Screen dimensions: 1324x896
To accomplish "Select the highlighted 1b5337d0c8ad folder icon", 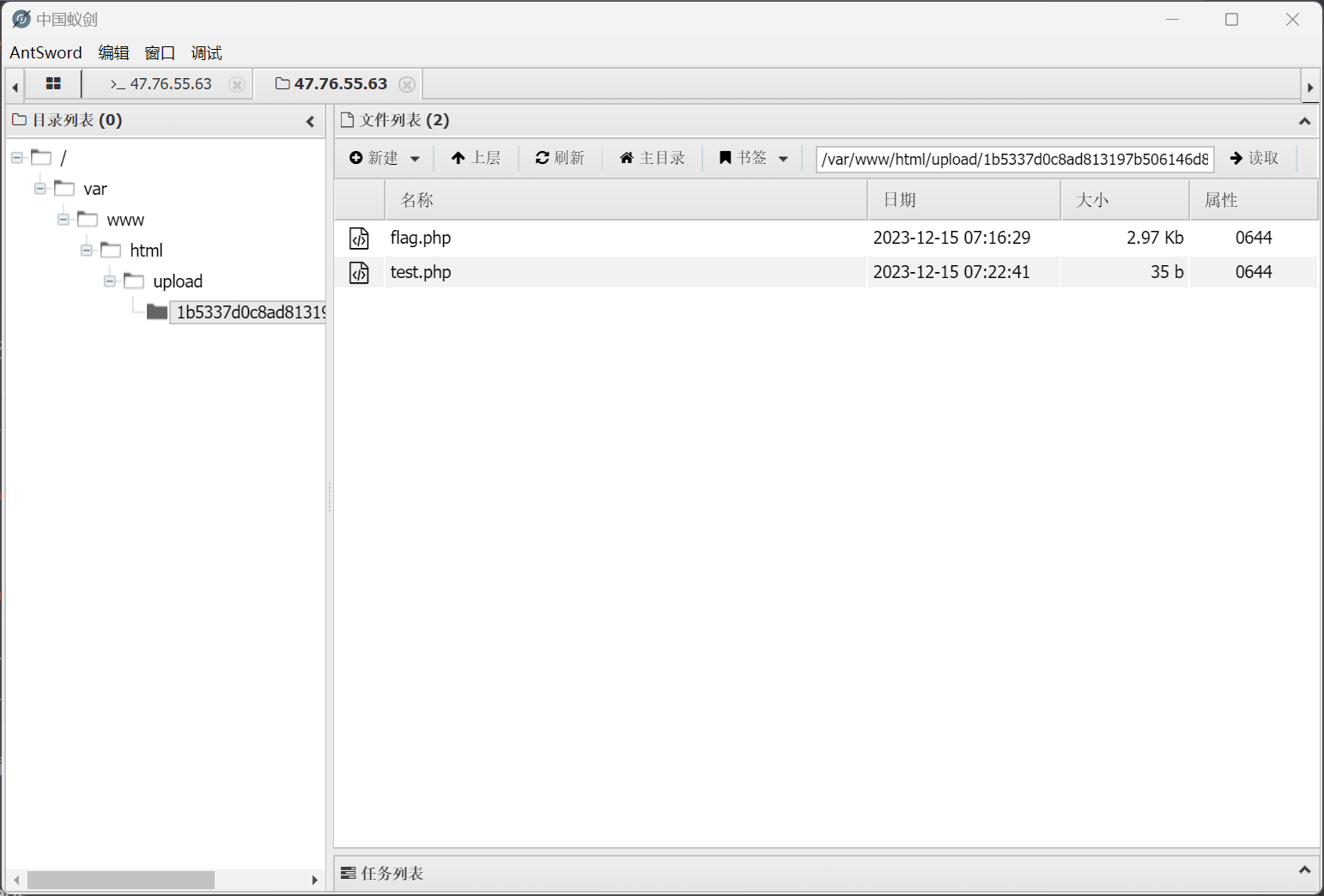I will tap(157, 312).
